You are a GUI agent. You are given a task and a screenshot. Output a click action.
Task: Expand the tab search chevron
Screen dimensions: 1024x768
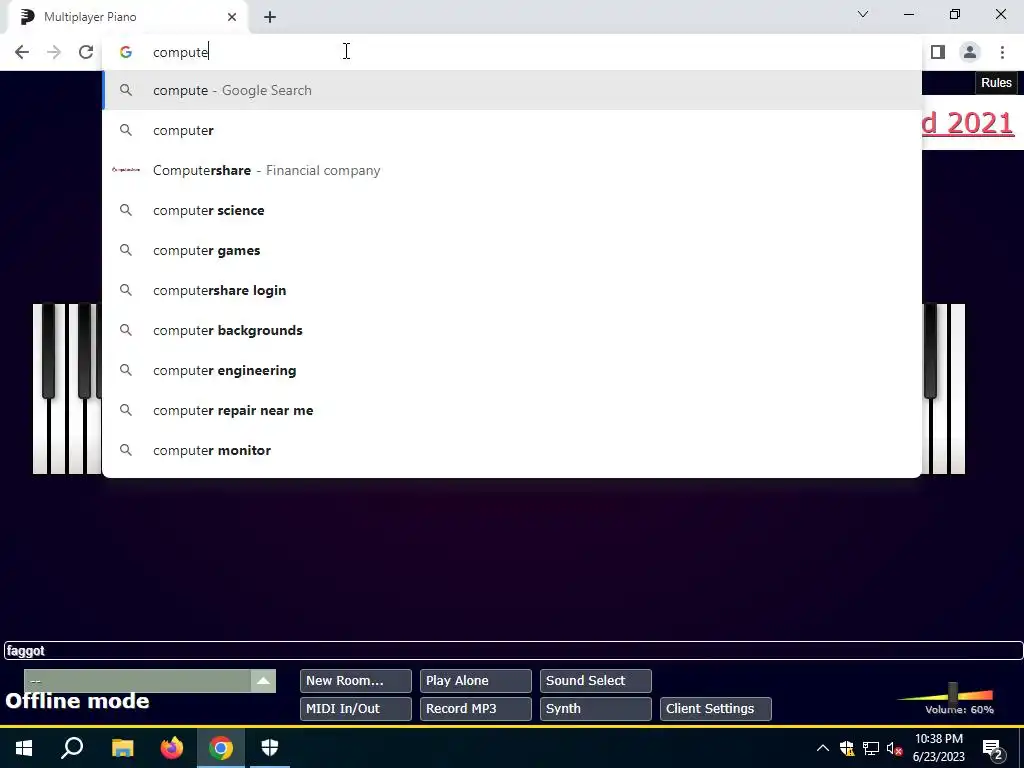(x=863, y=14)
